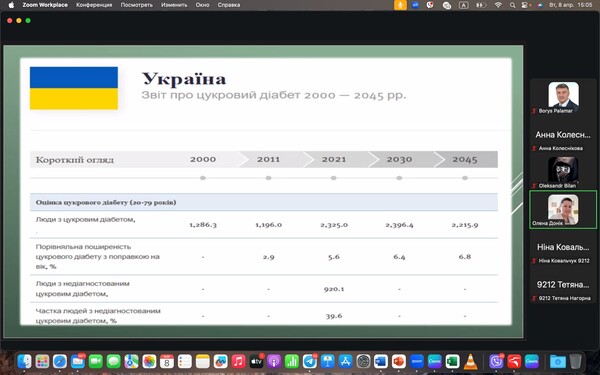Open the App Store from Dock
This screenshot has height=375, width=600.
click(x=345, y=361)
